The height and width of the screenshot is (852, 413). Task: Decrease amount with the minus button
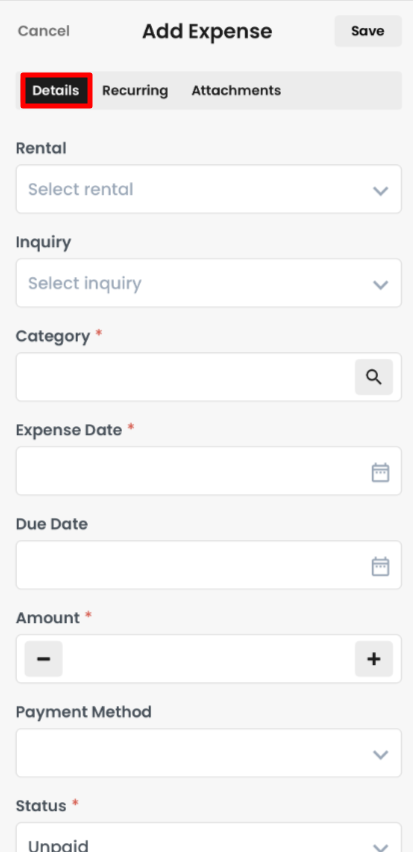[x=43, y=659]
